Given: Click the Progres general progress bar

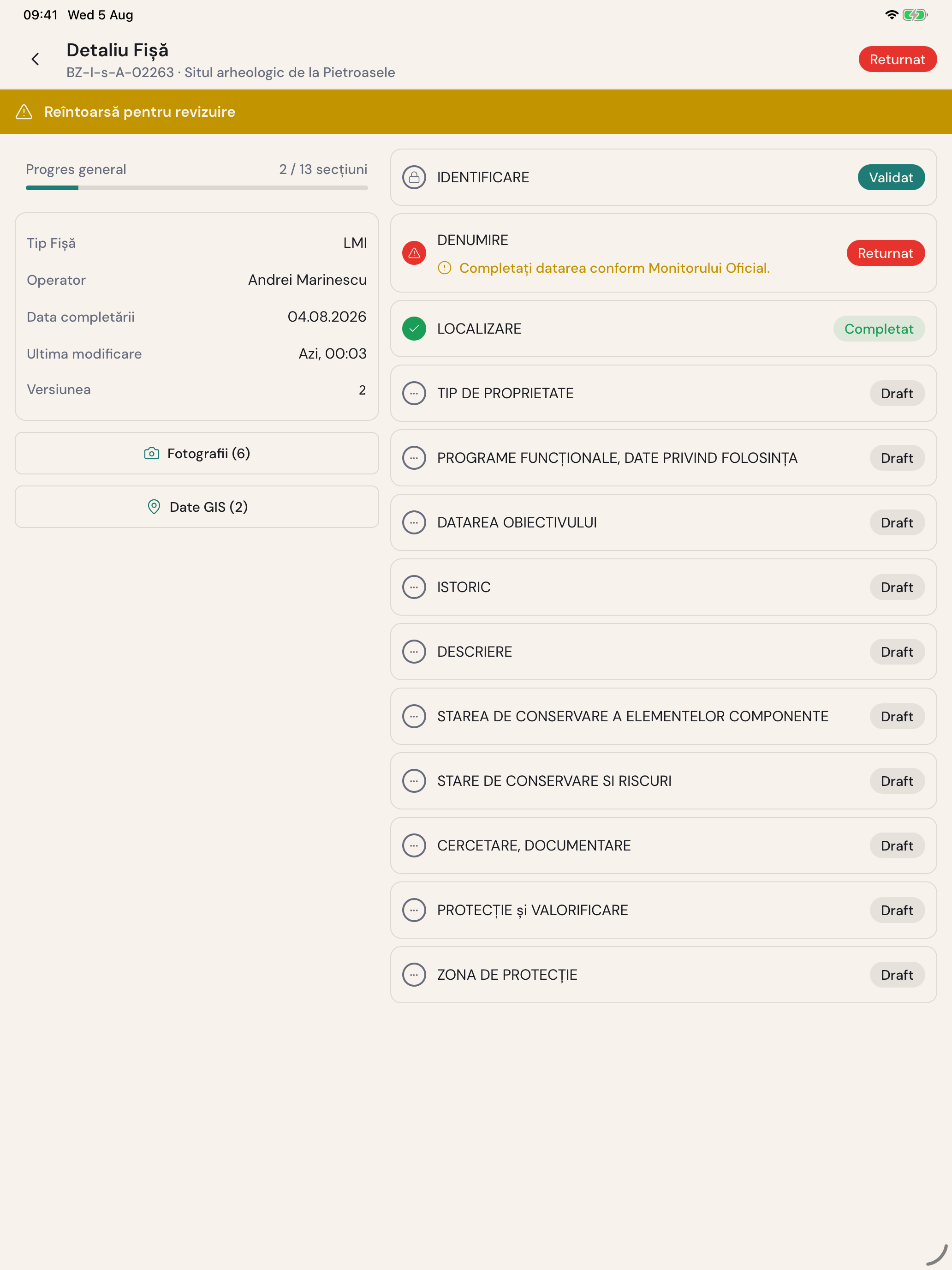Looking at the screenshot, I should [197, 188].
